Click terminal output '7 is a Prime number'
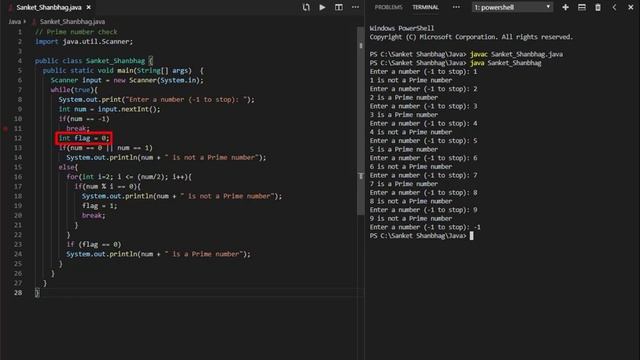 pyautogui.click(x=404, y=184)
